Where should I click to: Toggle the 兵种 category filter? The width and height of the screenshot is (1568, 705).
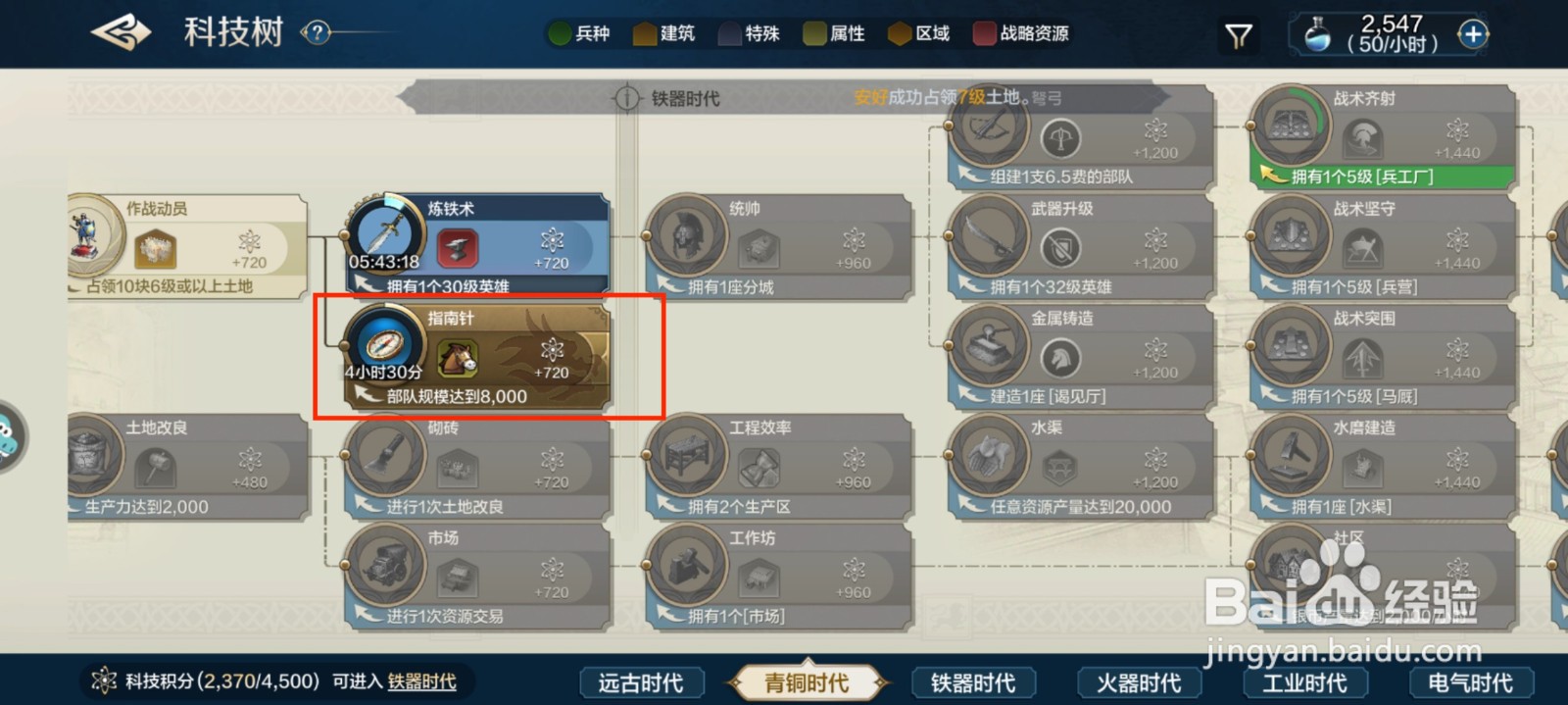pyautogui.click(x=579, y=33)
